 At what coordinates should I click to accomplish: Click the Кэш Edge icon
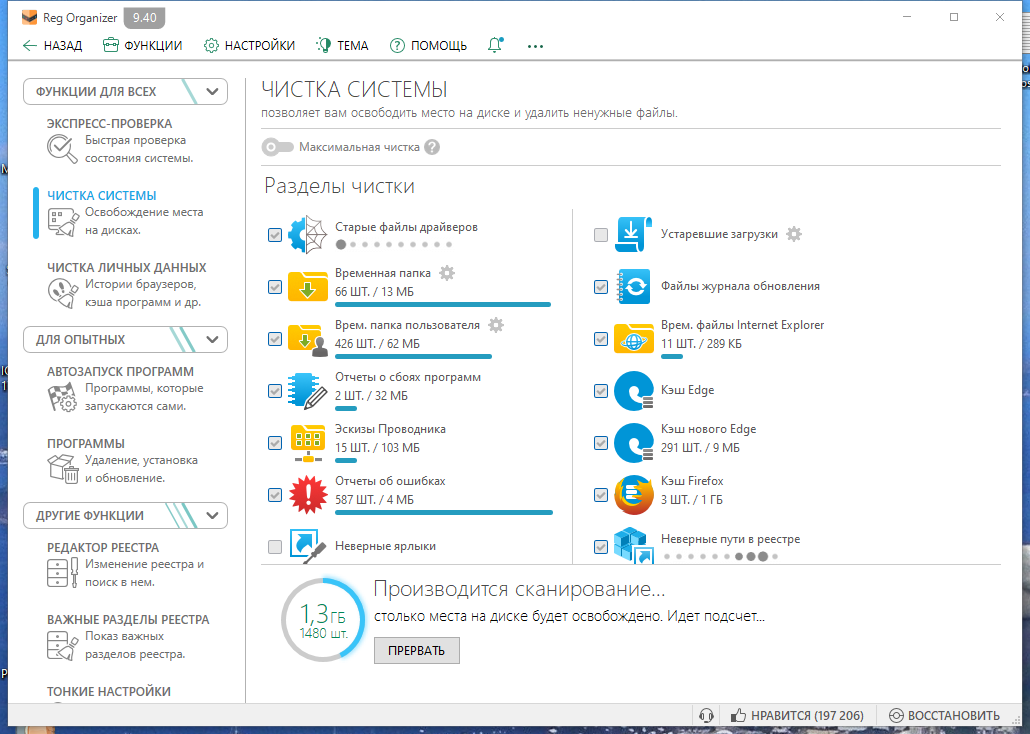633,391
